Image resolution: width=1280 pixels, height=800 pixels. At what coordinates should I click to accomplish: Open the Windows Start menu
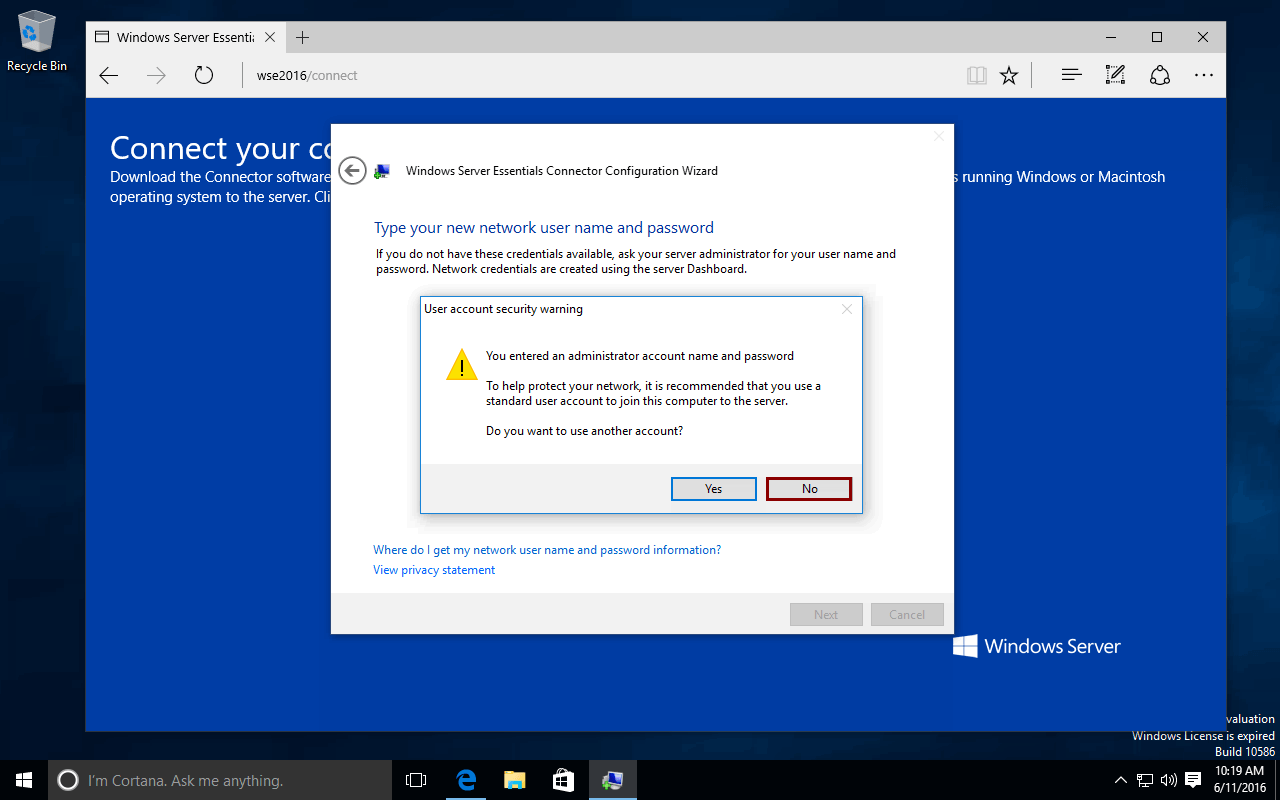tap(24, 780)
